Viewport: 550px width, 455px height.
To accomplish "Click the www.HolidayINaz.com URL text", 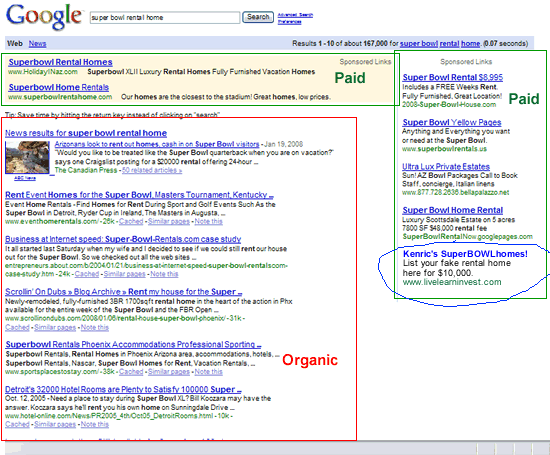I will click(x=43, y=72).
